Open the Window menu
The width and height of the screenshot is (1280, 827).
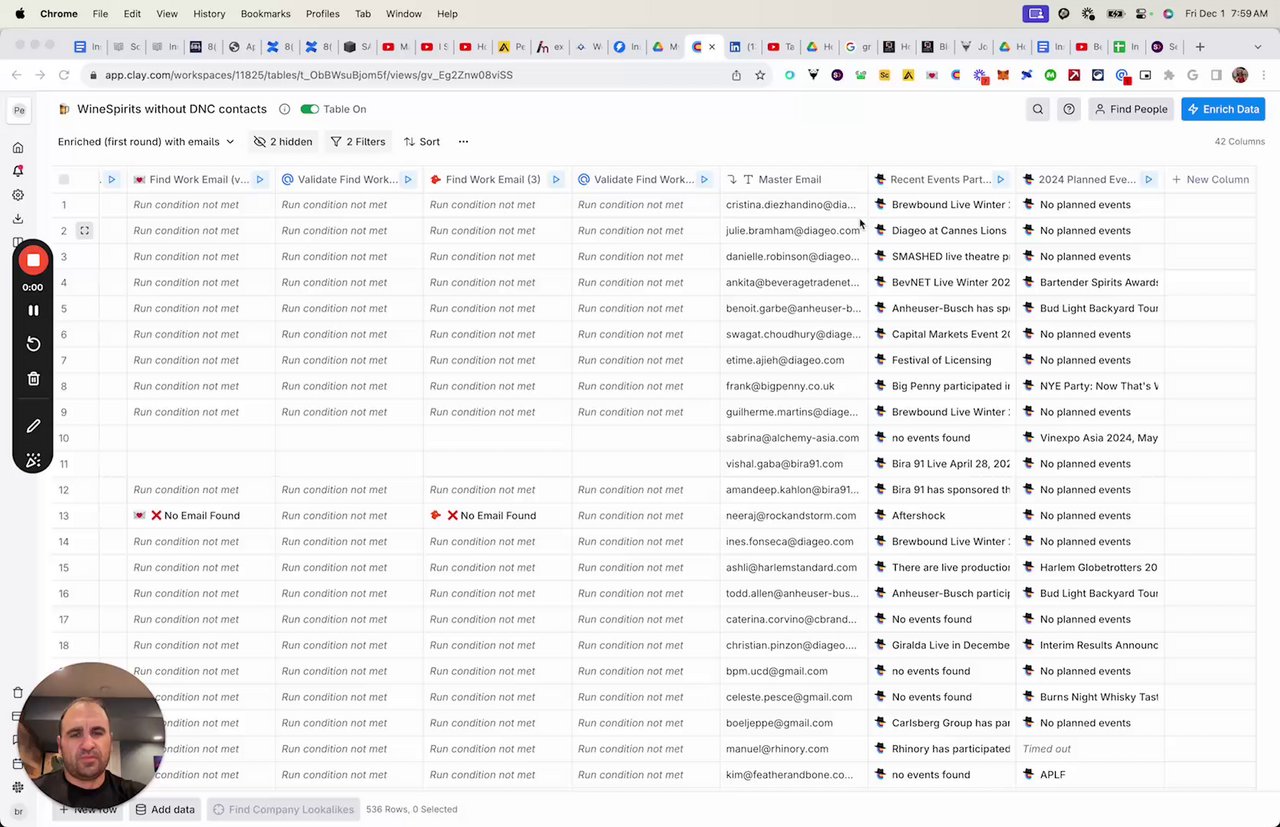tap(404, 14)
